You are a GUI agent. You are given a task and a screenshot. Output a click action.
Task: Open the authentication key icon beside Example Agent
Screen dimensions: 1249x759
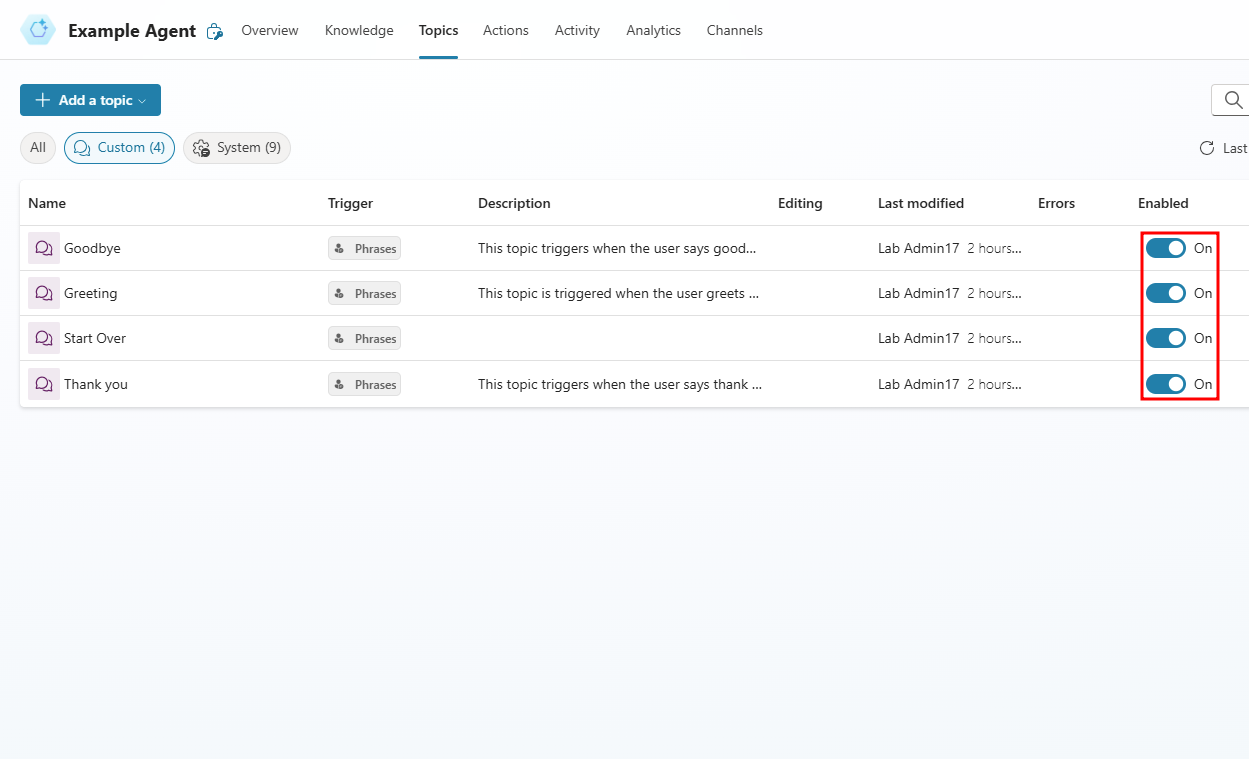(x=215, y=31)
